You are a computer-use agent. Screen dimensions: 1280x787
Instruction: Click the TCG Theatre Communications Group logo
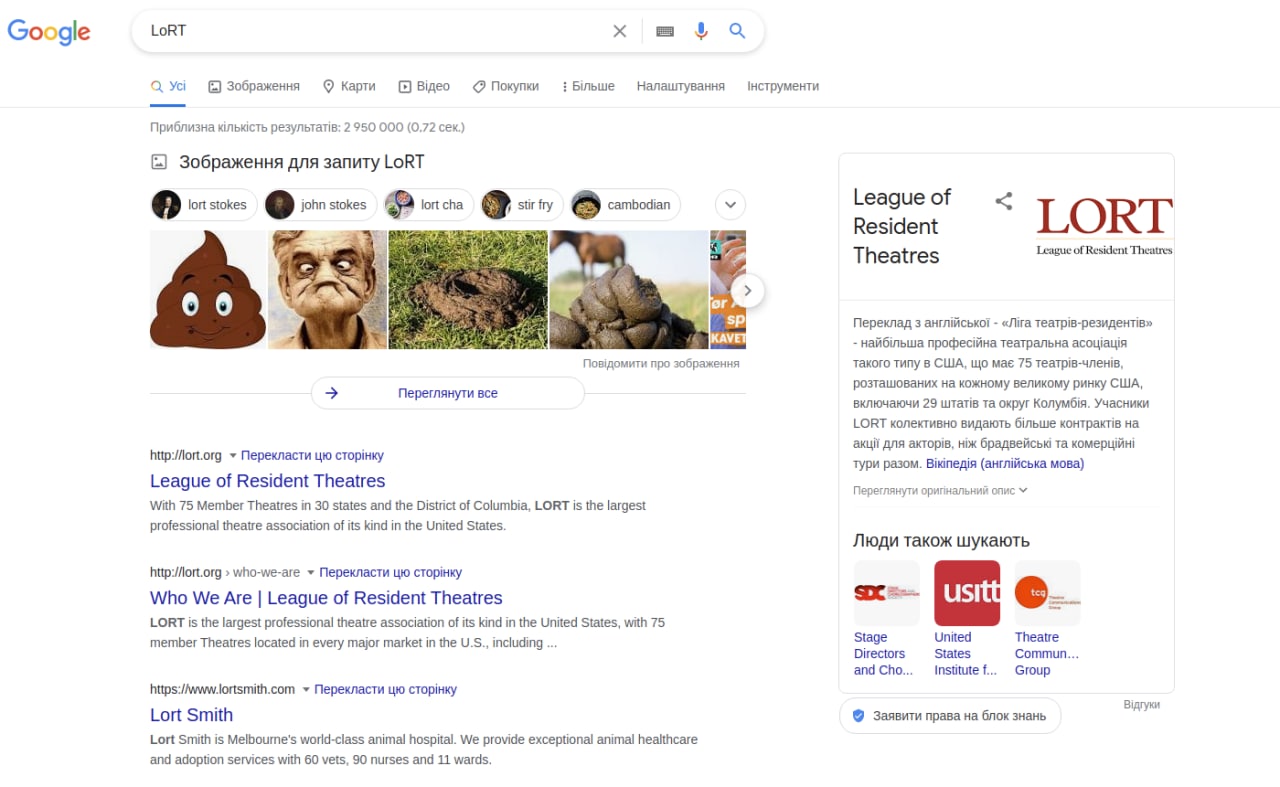[1047, 593]
